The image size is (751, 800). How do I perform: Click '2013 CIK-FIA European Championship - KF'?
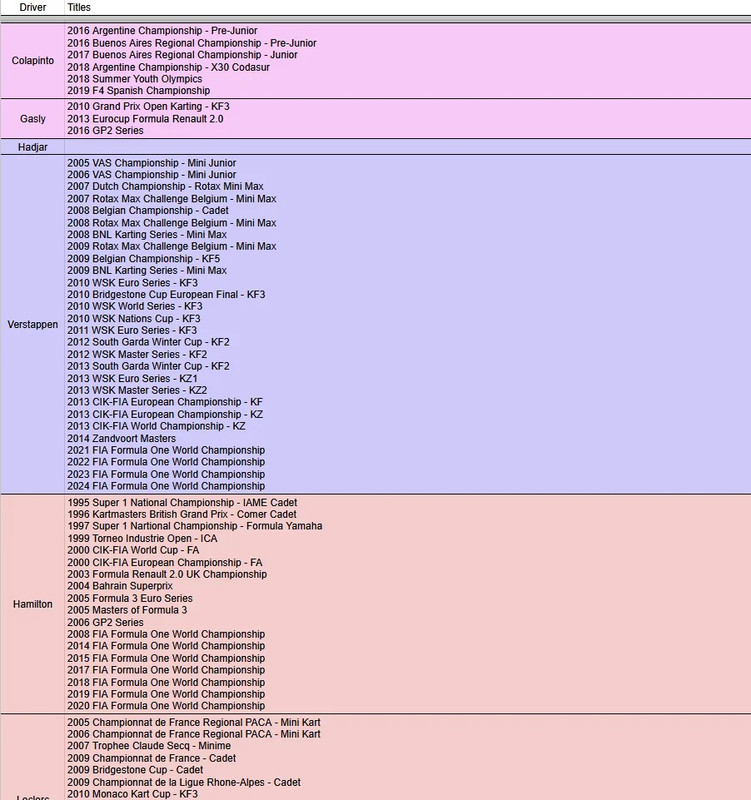165,402
